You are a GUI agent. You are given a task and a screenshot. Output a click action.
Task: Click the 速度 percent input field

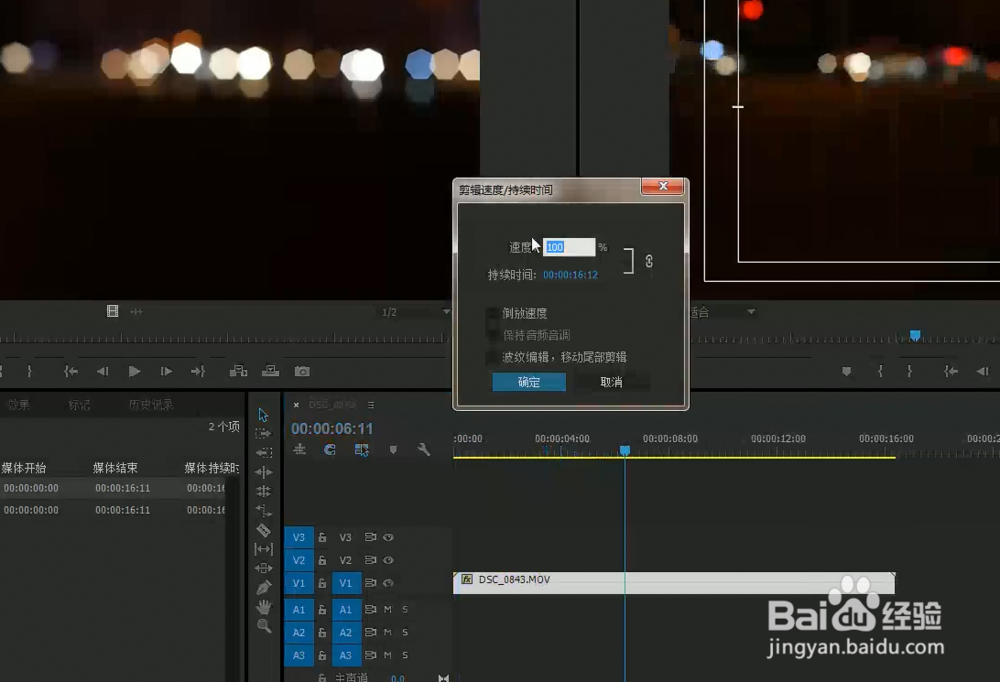pos(569,247)
